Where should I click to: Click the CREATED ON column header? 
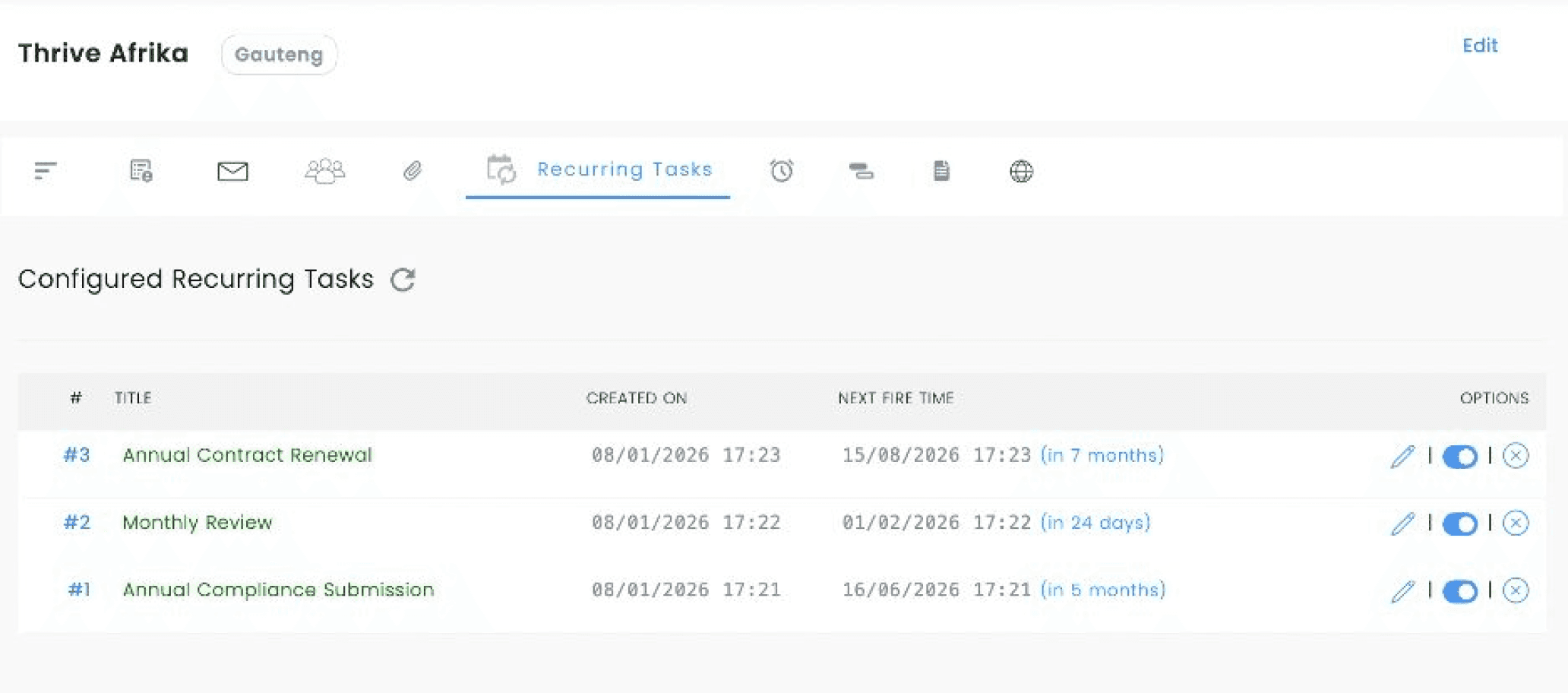(x=637, y=398)
